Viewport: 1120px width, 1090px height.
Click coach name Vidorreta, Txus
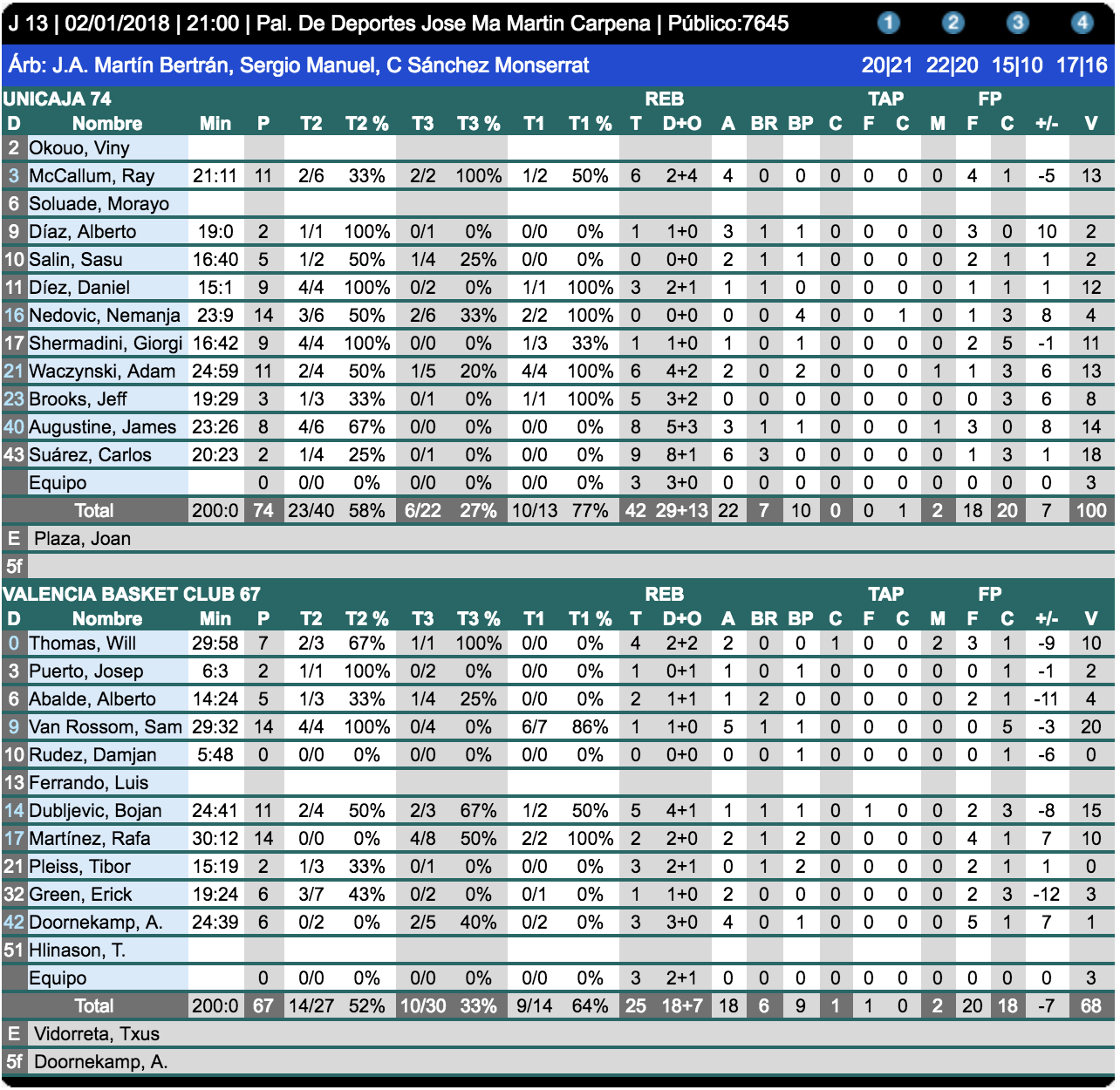(97, 1034)
